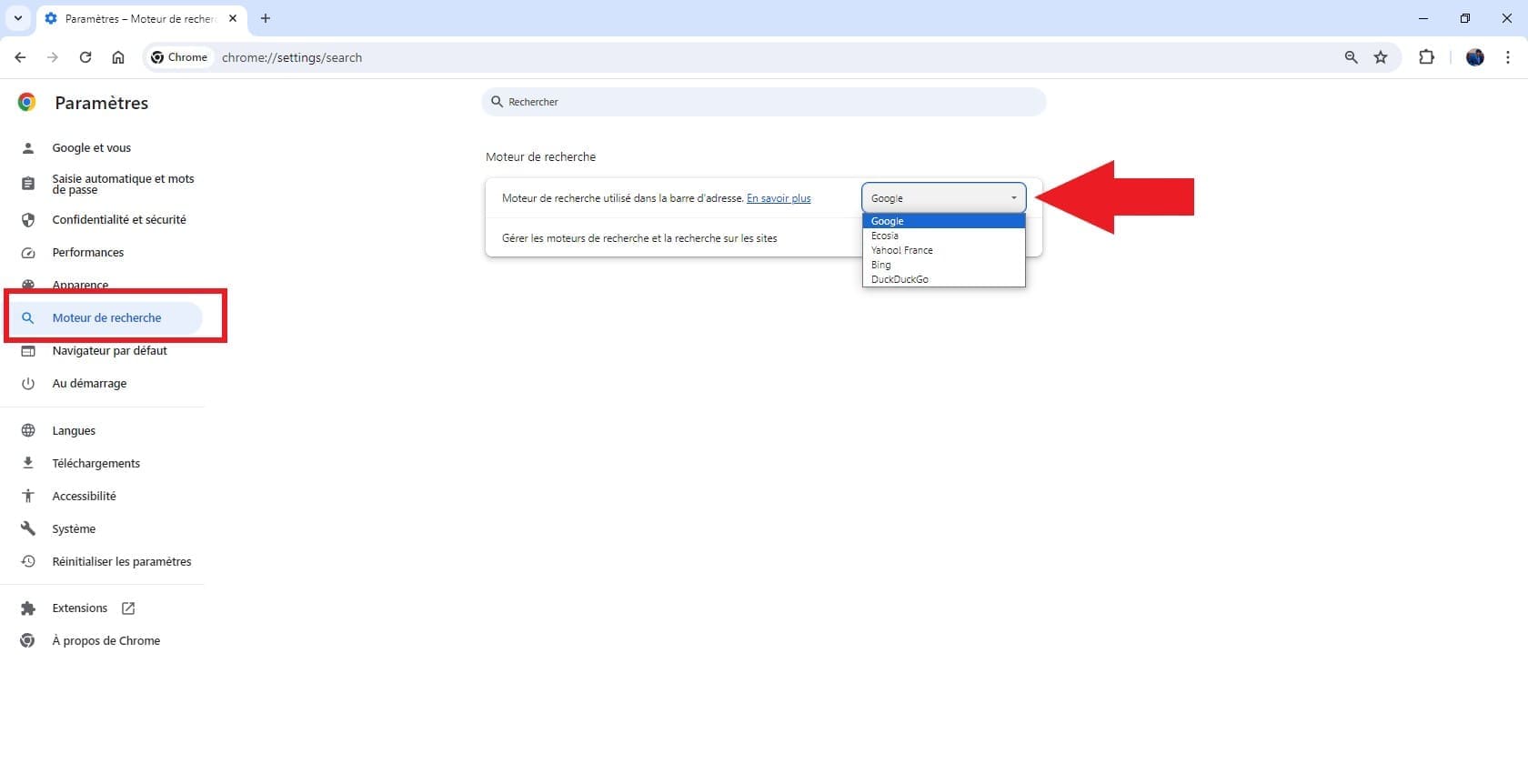
Task: Click the Langues globe icon
Action: [28, 430]
